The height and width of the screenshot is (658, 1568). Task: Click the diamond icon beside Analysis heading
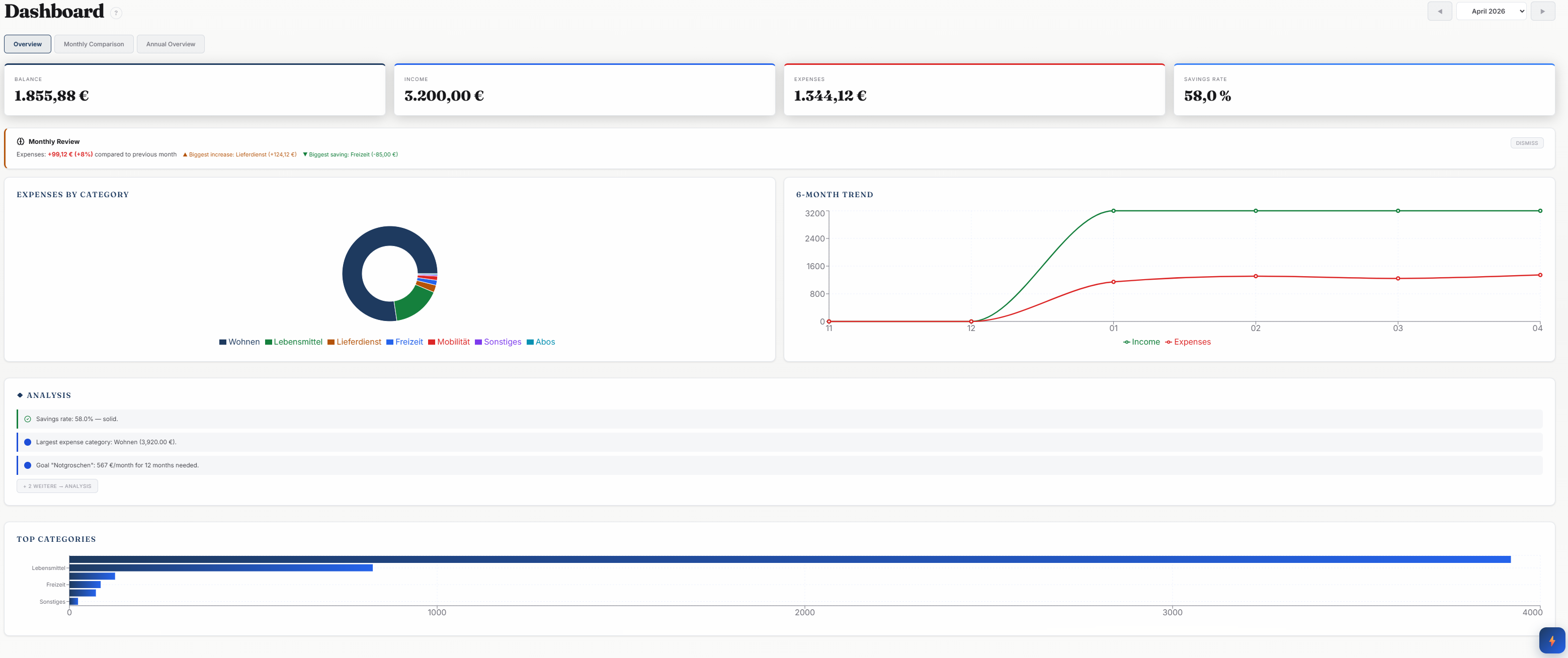(20, 395)
